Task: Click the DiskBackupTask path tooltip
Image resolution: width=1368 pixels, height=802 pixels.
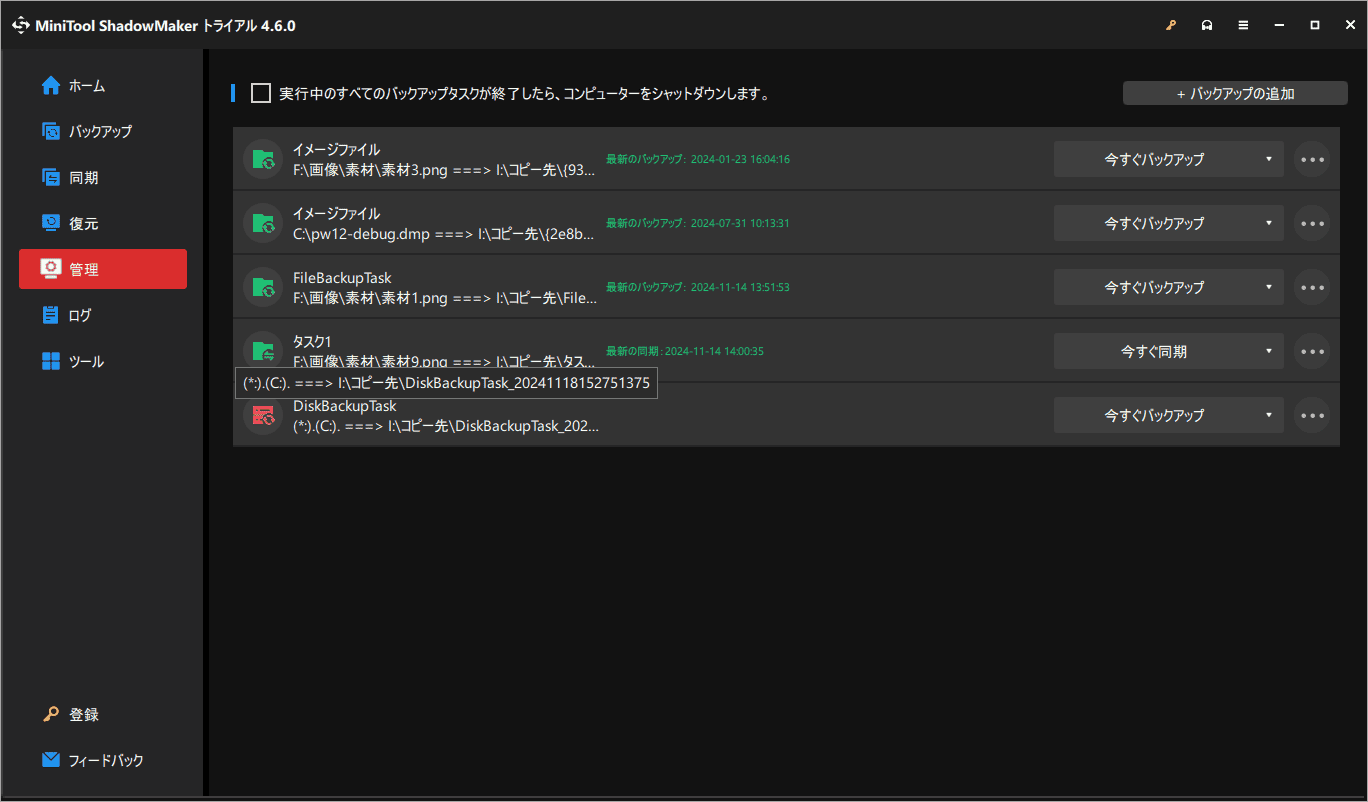Action: (446, 383)
